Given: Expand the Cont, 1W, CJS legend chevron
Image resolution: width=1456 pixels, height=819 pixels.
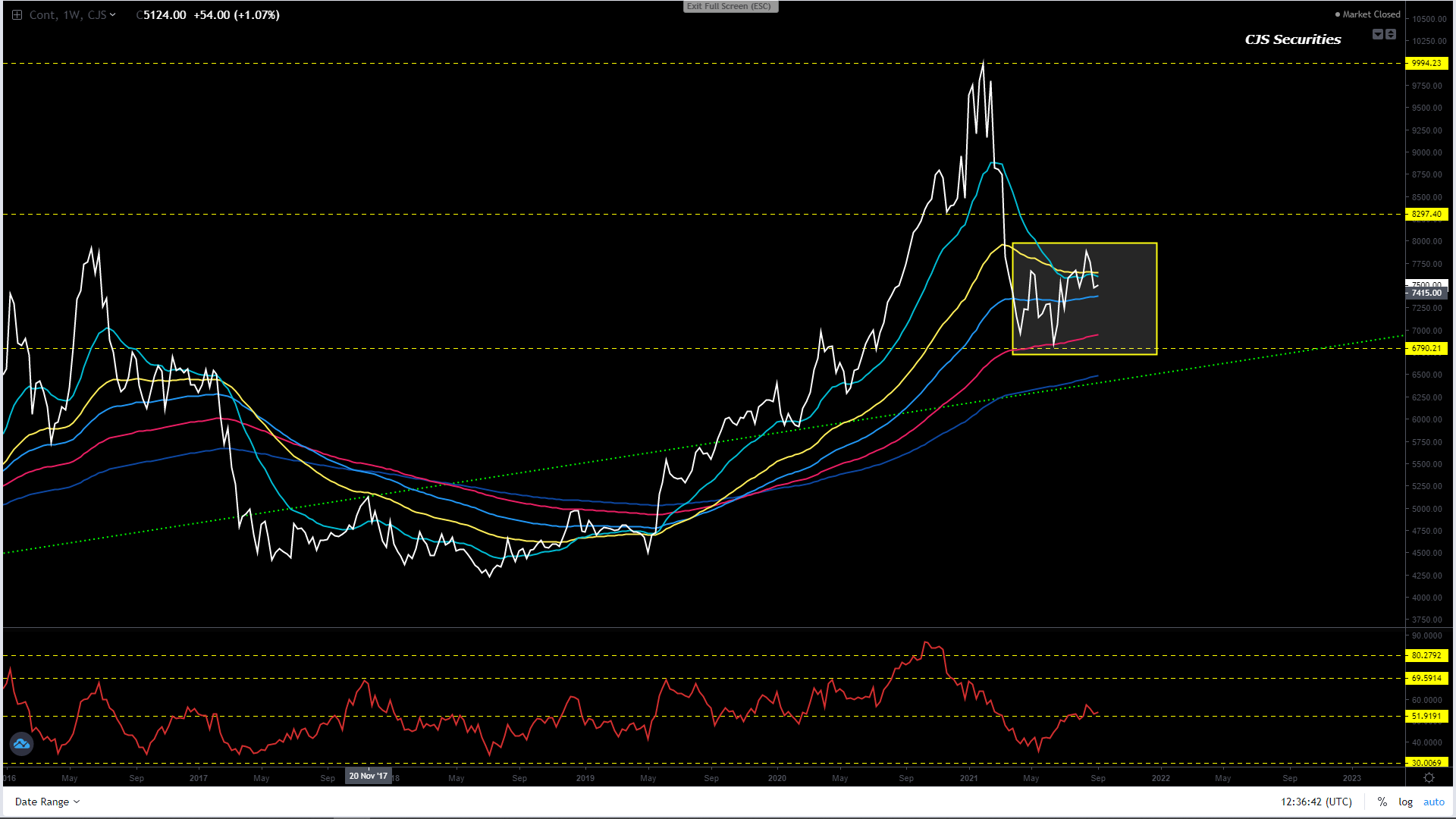Looking at the screenshot, I should tap(113, 15).
